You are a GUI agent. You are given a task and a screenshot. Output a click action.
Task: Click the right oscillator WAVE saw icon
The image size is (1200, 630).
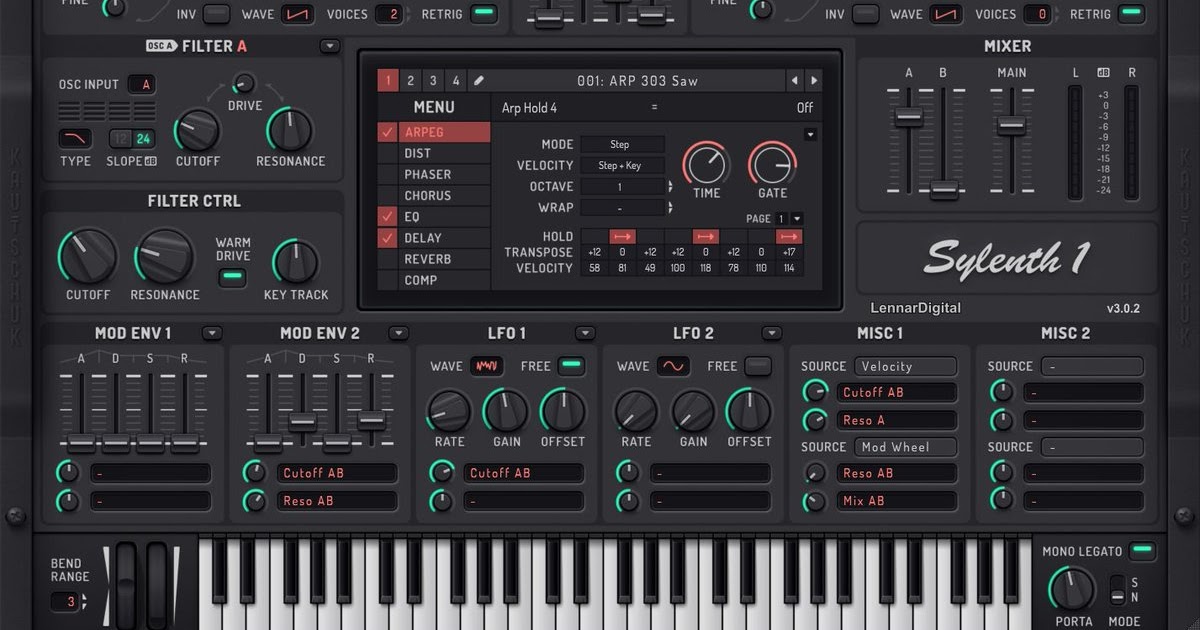[x=946, y=14]
